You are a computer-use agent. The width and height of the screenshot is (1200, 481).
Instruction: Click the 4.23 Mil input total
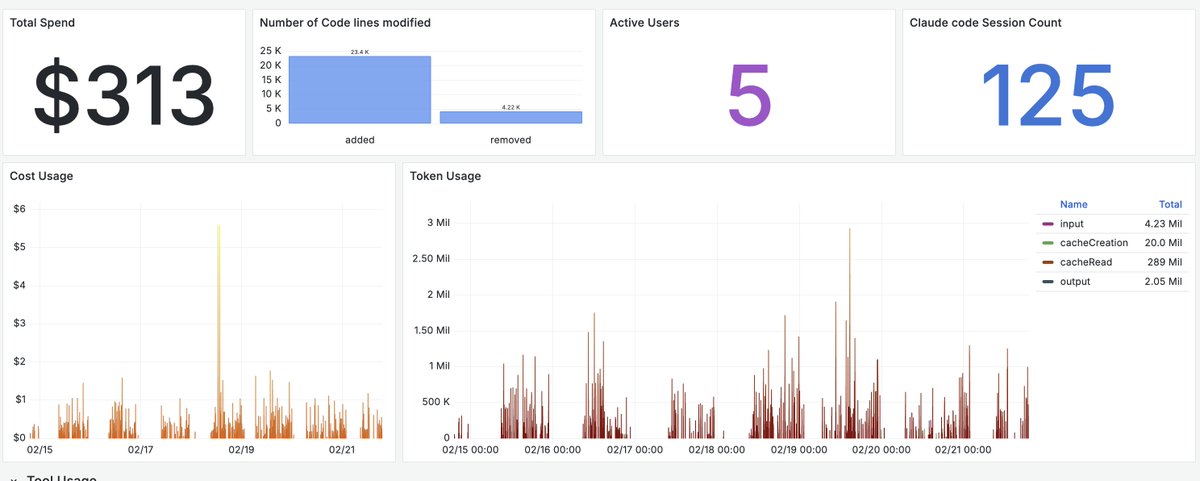click(1163, 224)
